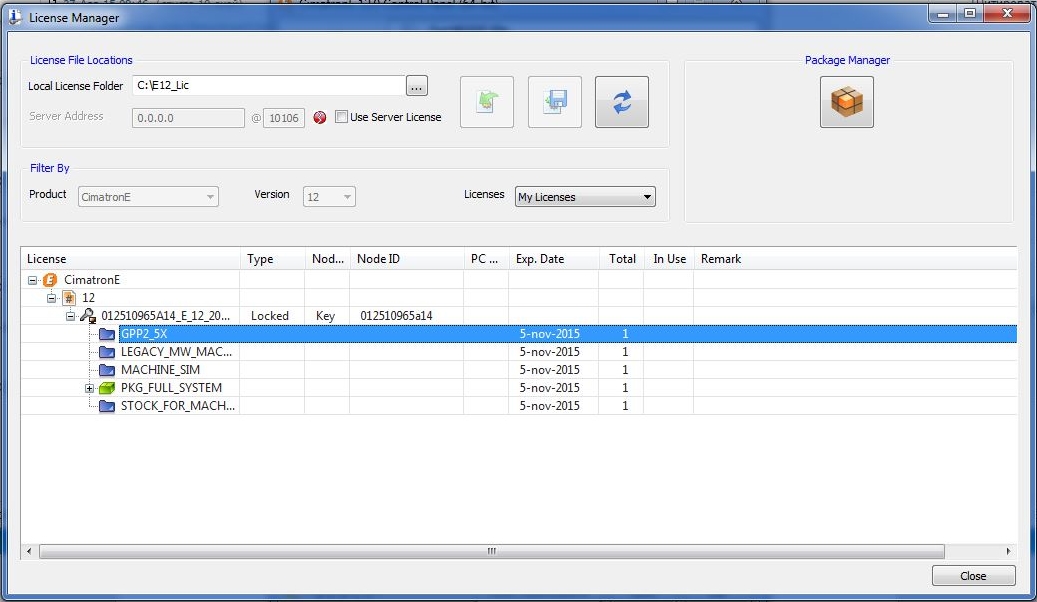This screenshot has width=1037, height=602.
Task: Expand the PKG_FULL_SYSTEM package node
Action: [89, 388]
